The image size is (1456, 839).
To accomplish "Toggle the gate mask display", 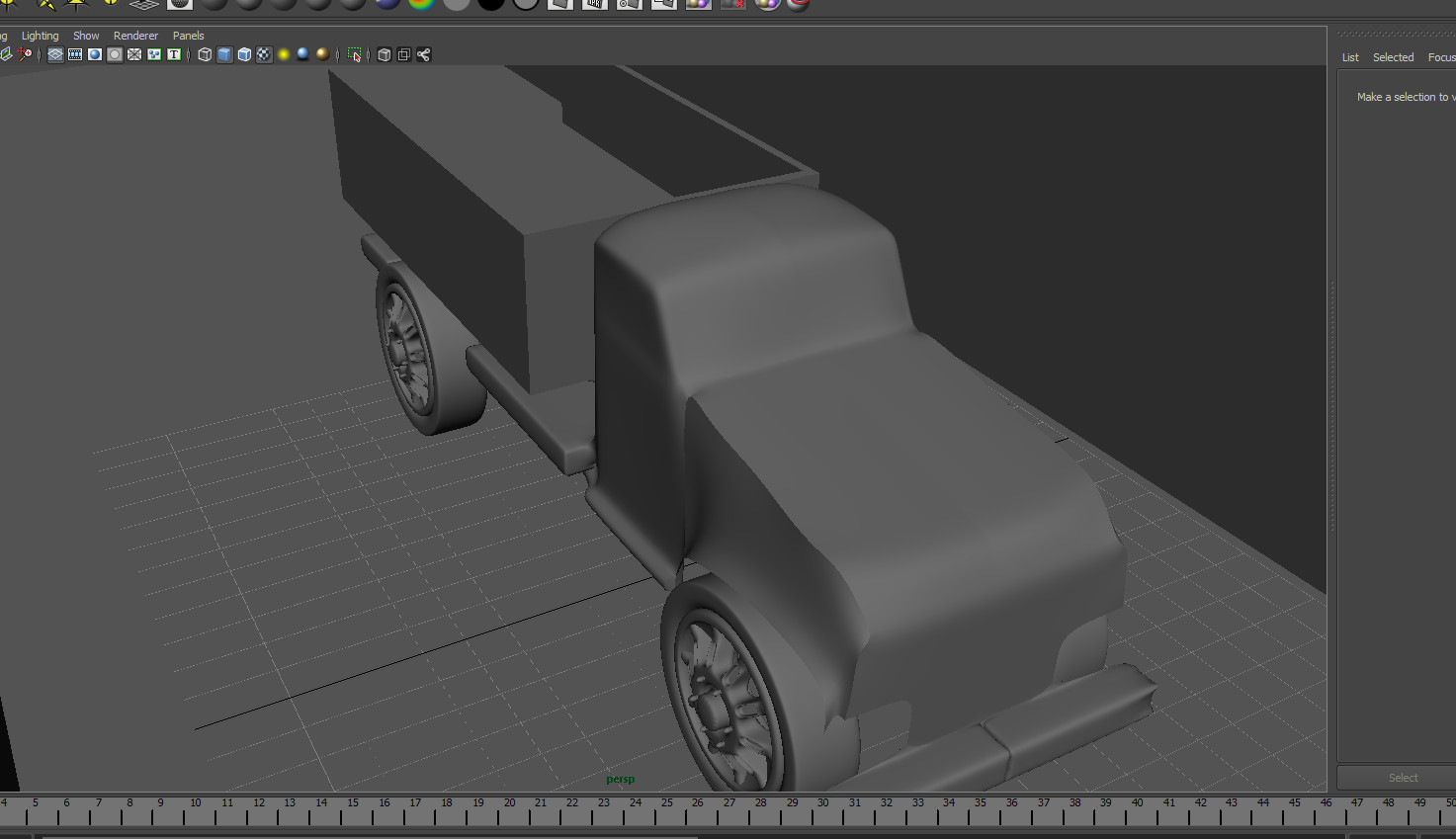I will [115, 54].
